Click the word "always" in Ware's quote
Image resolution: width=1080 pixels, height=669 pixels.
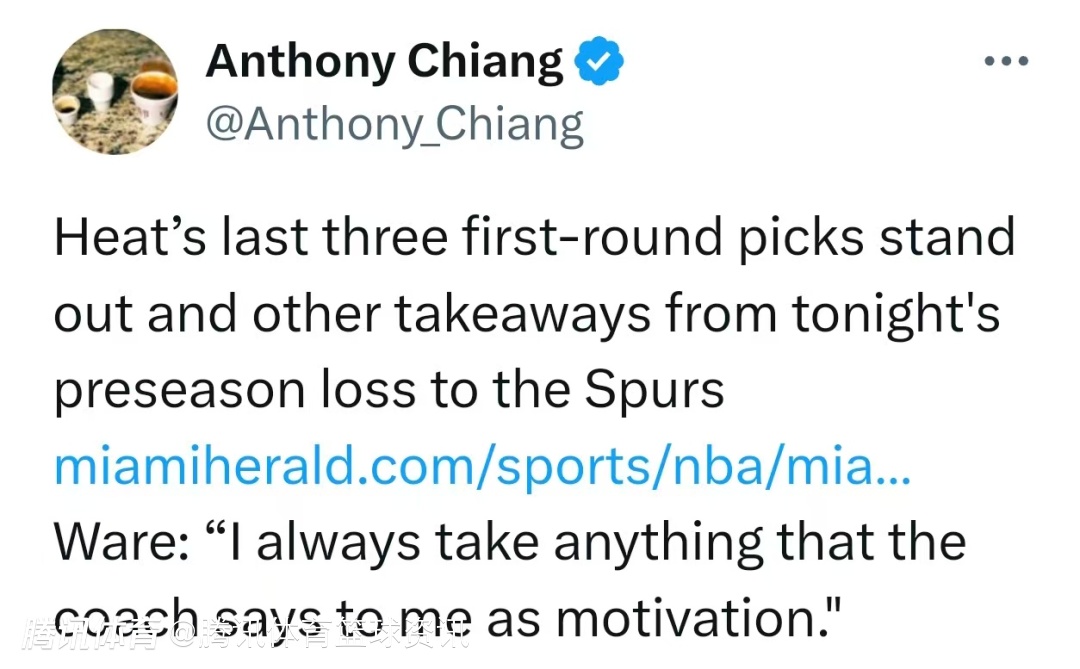(x=338, y=544)
